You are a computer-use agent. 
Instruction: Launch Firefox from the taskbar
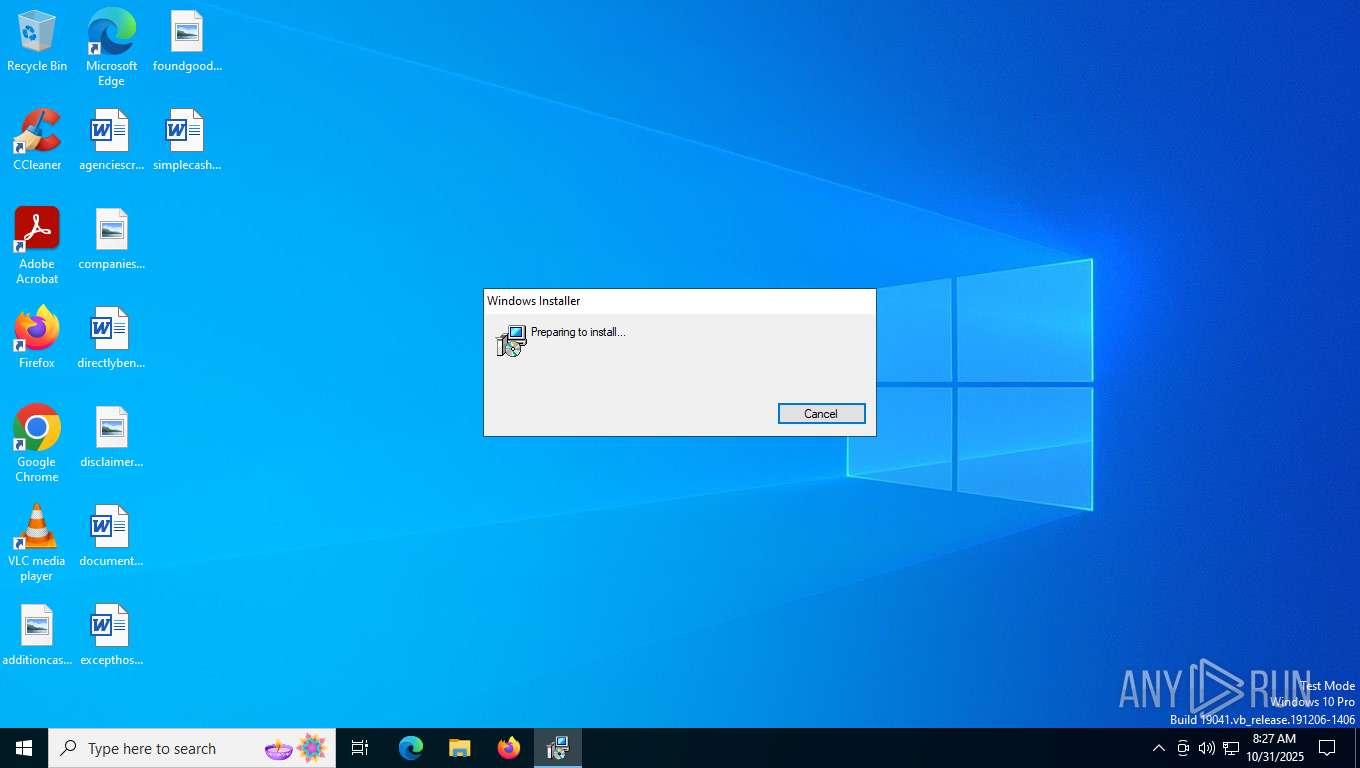pyautogui.click(x=509, y=748)
